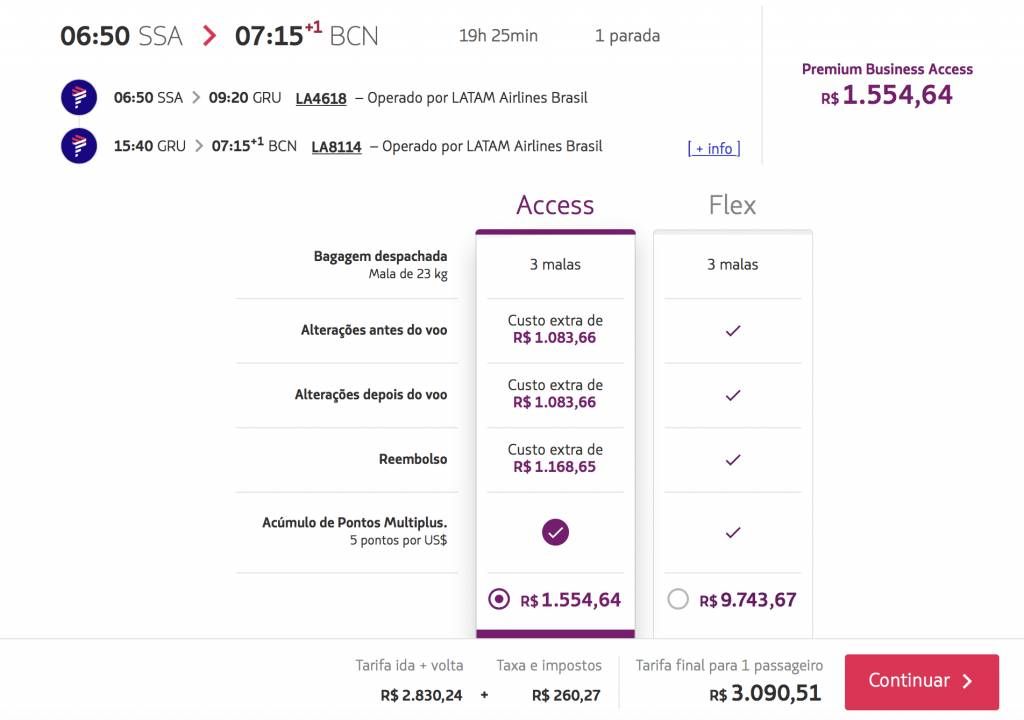Click Flex checkmark for Acúmulo de Pontos Multiplus

pyautogui.click(x=733, y=532)
